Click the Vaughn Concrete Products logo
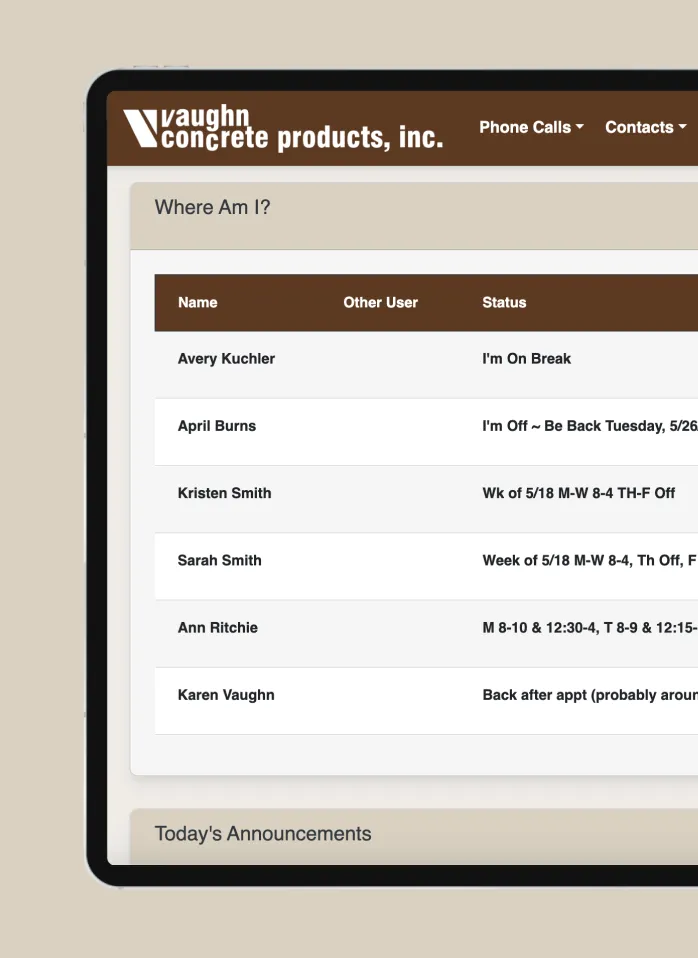The image size is (698, 958). pyautogui.click(x=283, y=128)
